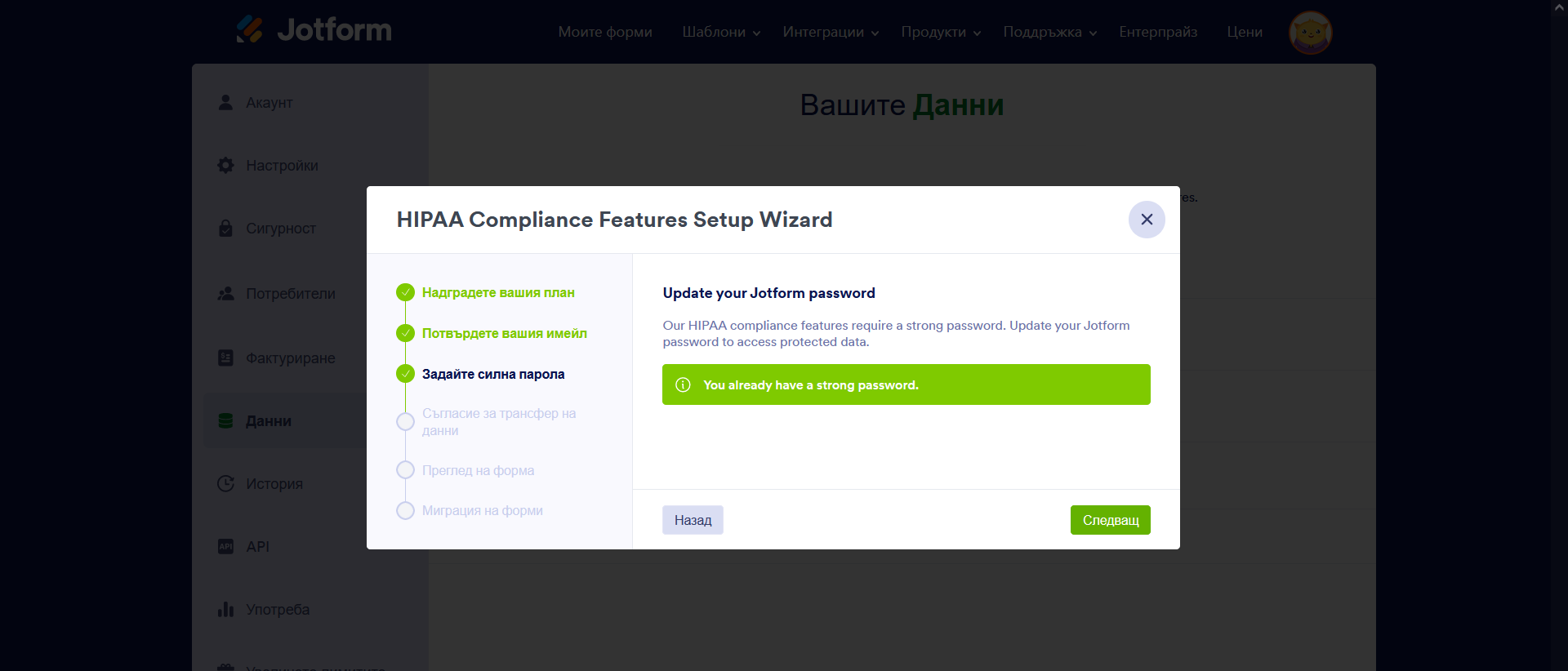
Task: Click the Употреба bar chart icon
Action: point(225,609)
